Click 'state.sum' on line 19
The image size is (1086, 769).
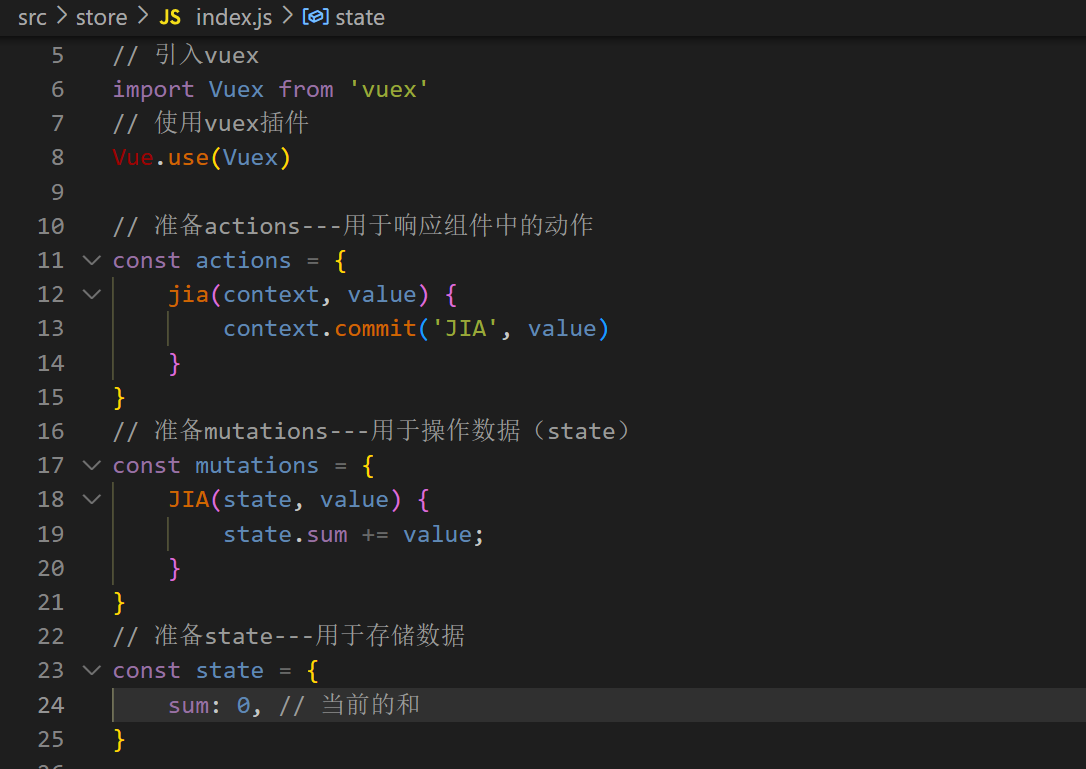[x=285, y=534]
